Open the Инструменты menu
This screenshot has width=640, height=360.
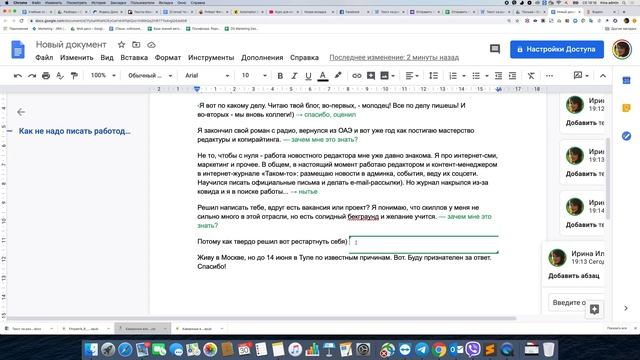211,58
